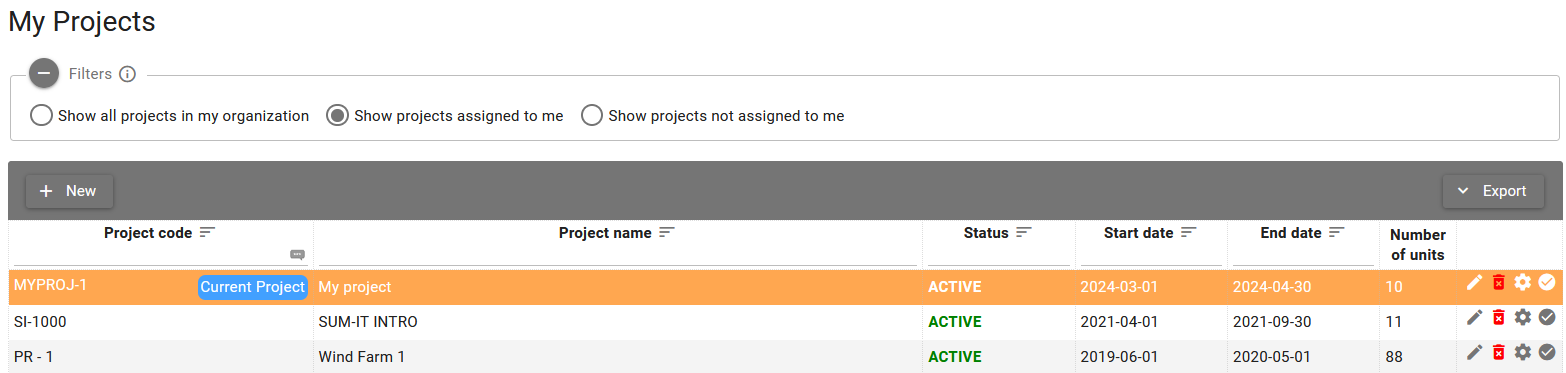Click the Project name filter field
This screenshot has height=373, width=1566.
coord(617,255)
